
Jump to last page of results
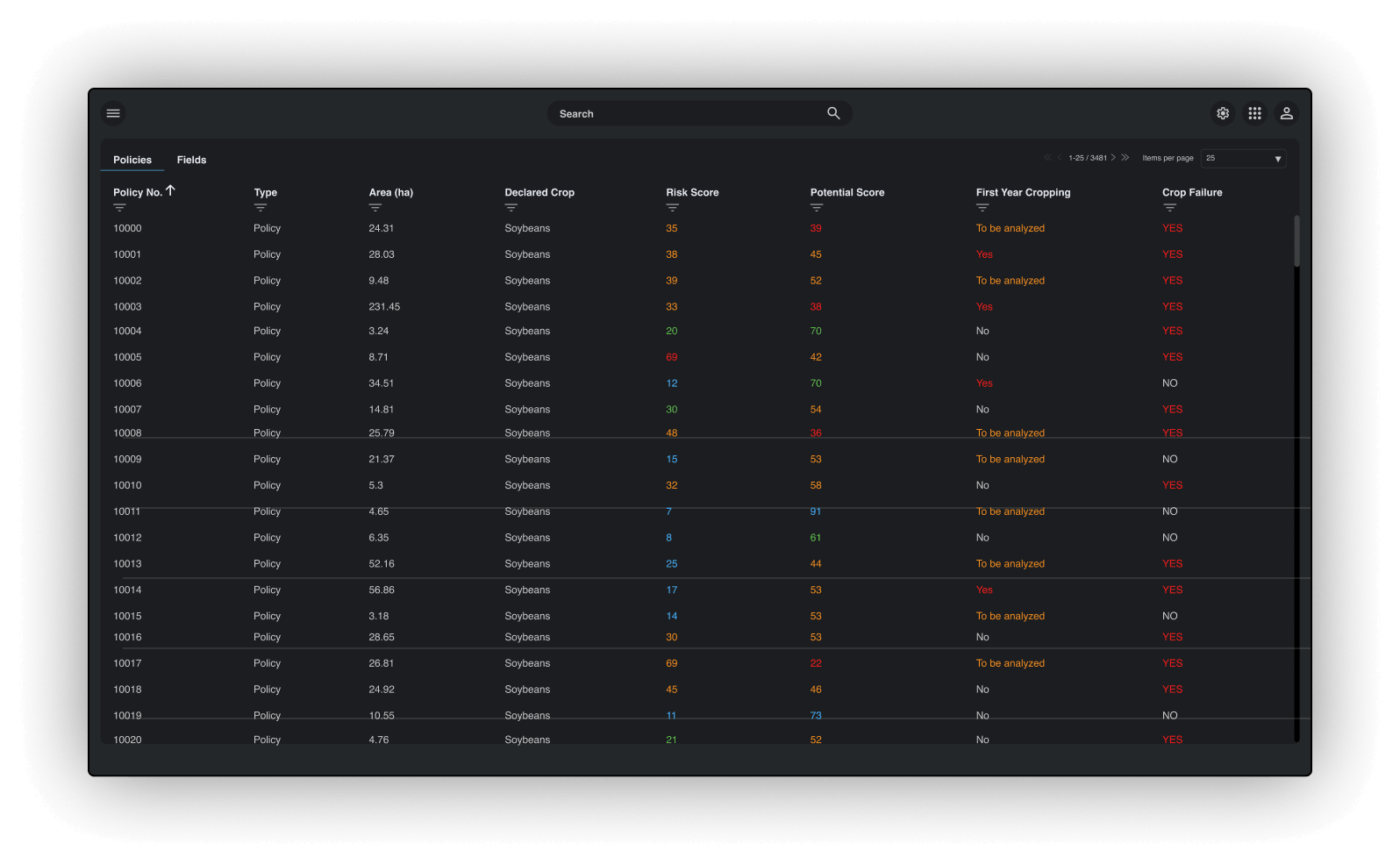[1125, 158]
